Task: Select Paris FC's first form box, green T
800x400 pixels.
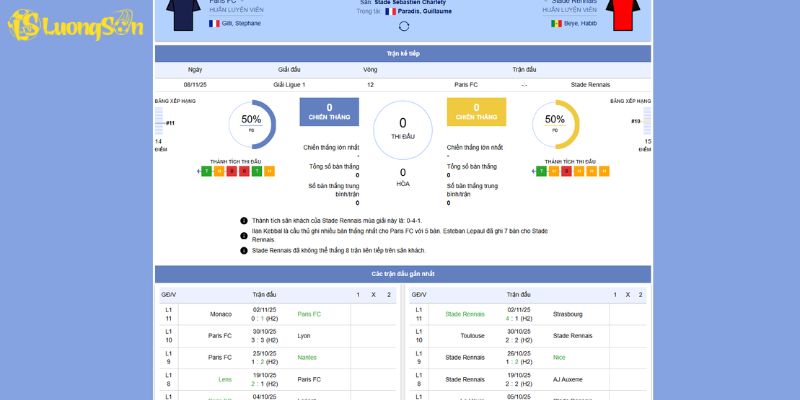Action: (206, 171)
